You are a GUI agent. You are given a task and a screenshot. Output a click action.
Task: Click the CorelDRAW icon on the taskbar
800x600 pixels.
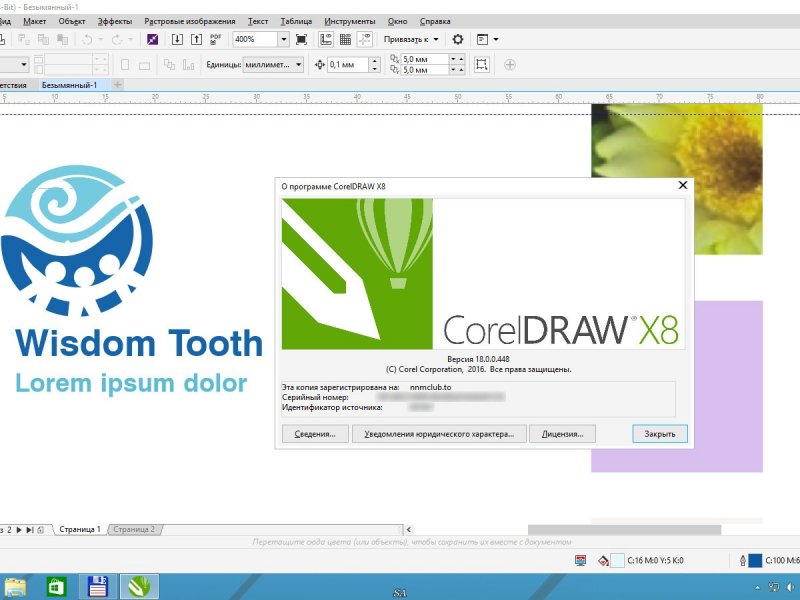pyautogui.click(x=139, y=587)
